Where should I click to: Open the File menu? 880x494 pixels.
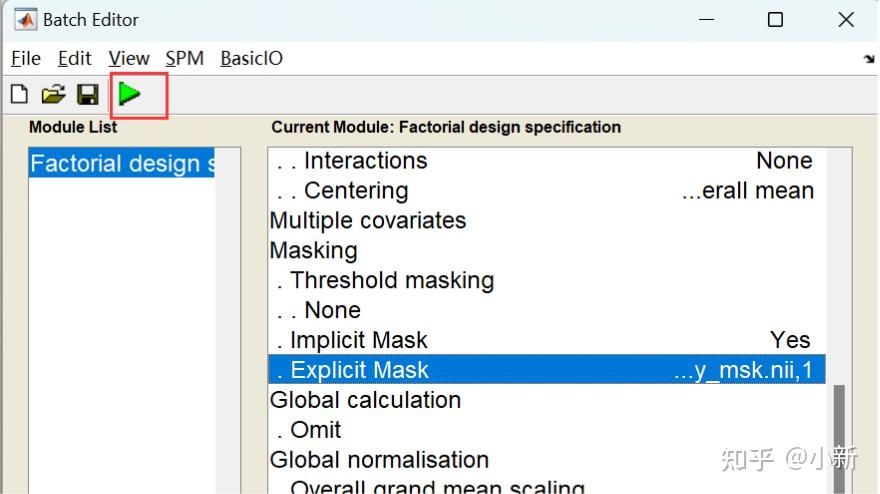pyautogui.click(x=26, y=58)
